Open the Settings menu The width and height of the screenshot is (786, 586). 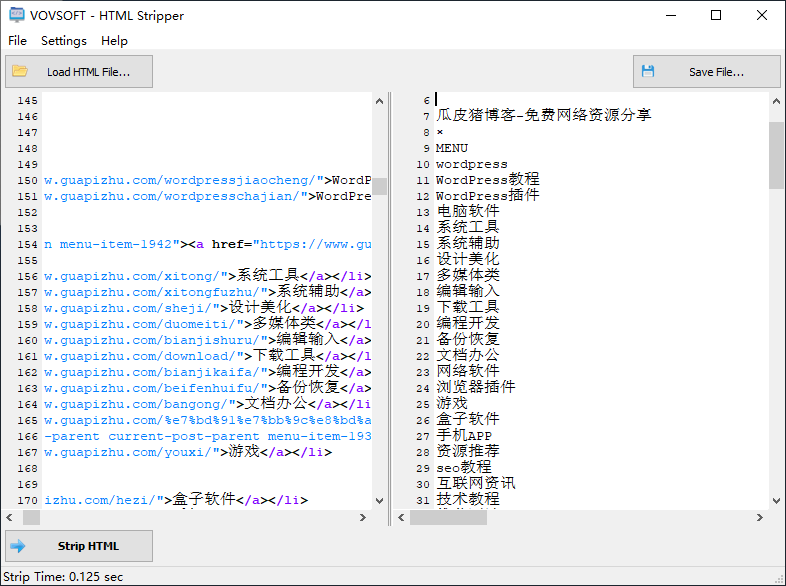coord(63,41)
